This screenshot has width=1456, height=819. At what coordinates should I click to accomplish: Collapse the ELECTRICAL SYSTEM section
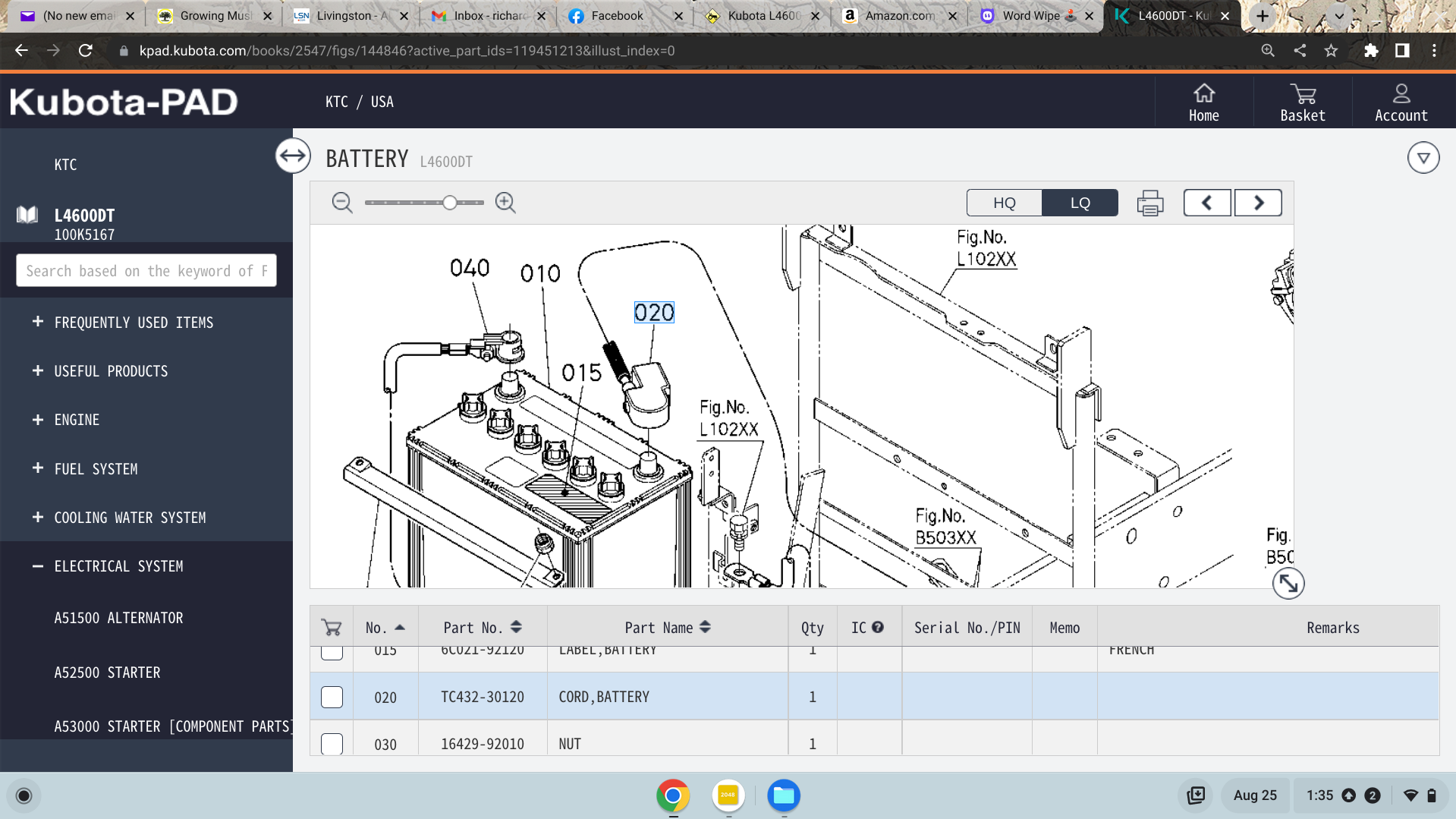38,566
